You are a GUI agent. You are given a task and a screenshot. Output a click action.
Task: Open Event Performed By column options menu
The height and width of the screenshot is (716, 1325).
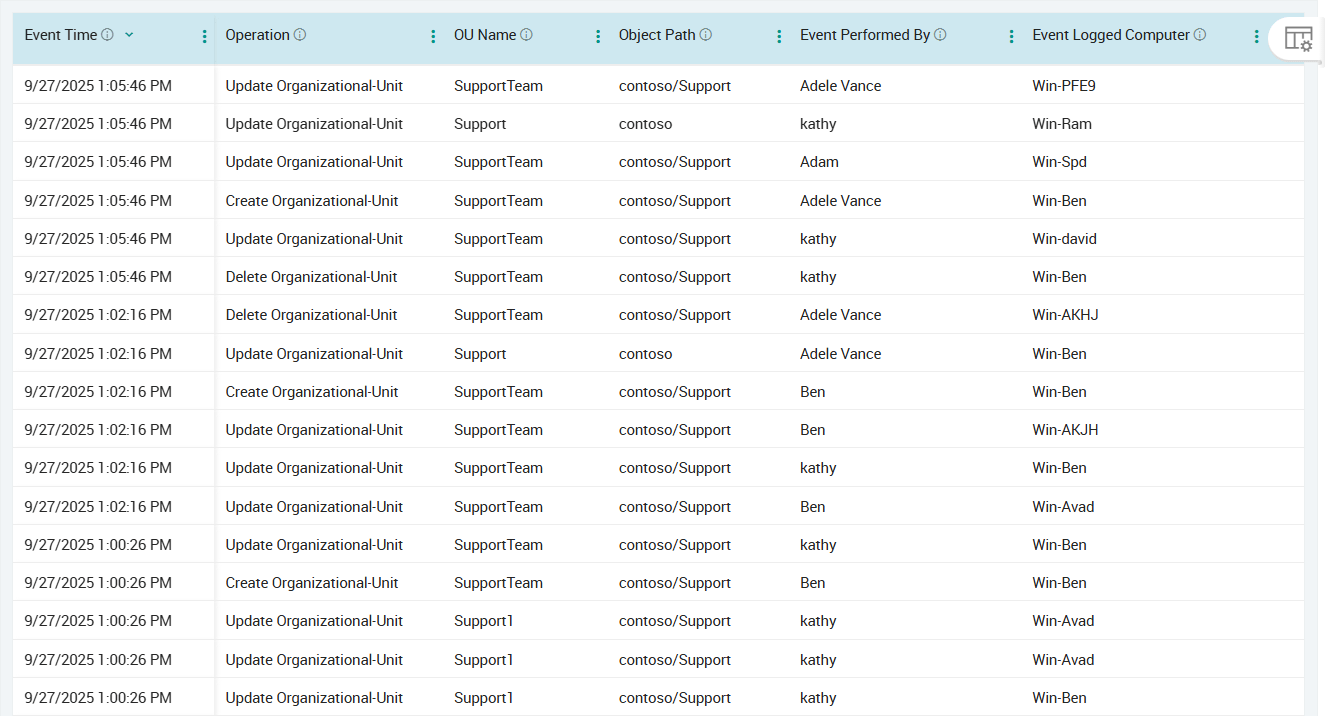(x=1012, y=36)
